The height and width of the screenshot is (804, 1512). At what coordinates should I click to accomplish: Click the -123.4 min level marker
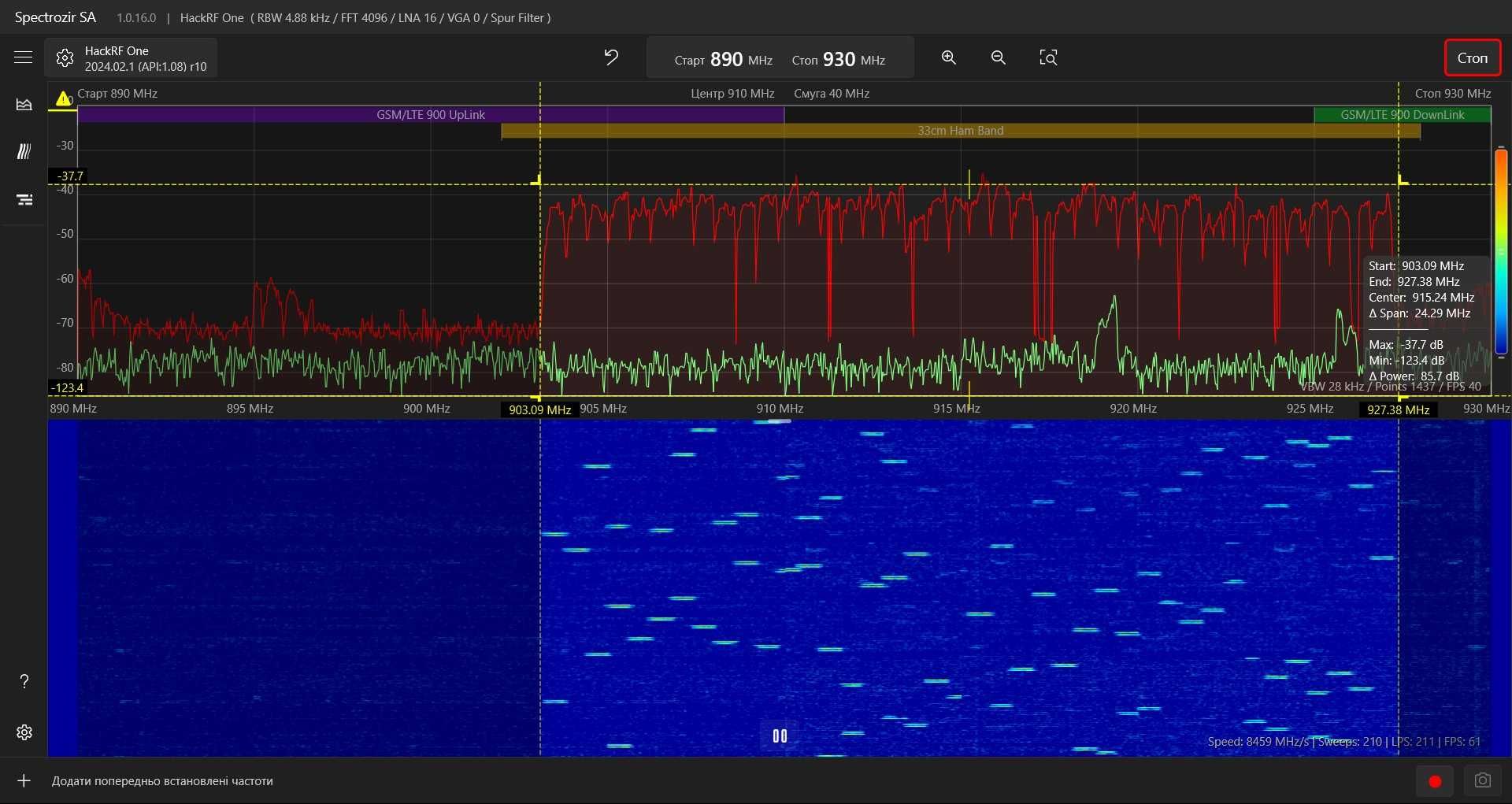[67, 387]
